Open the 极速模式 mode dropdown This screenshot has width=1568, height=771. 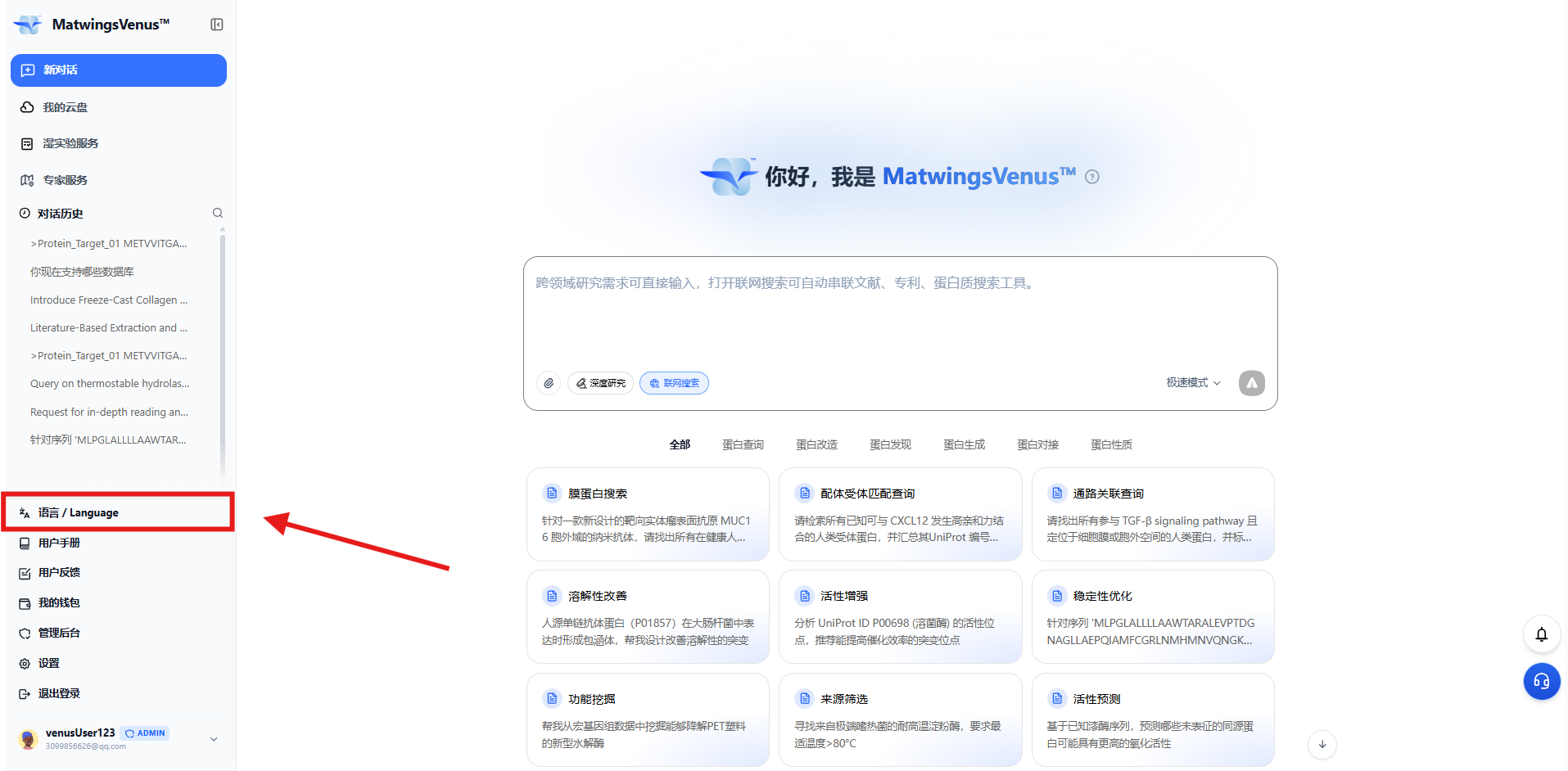(x=1193, y=383)
